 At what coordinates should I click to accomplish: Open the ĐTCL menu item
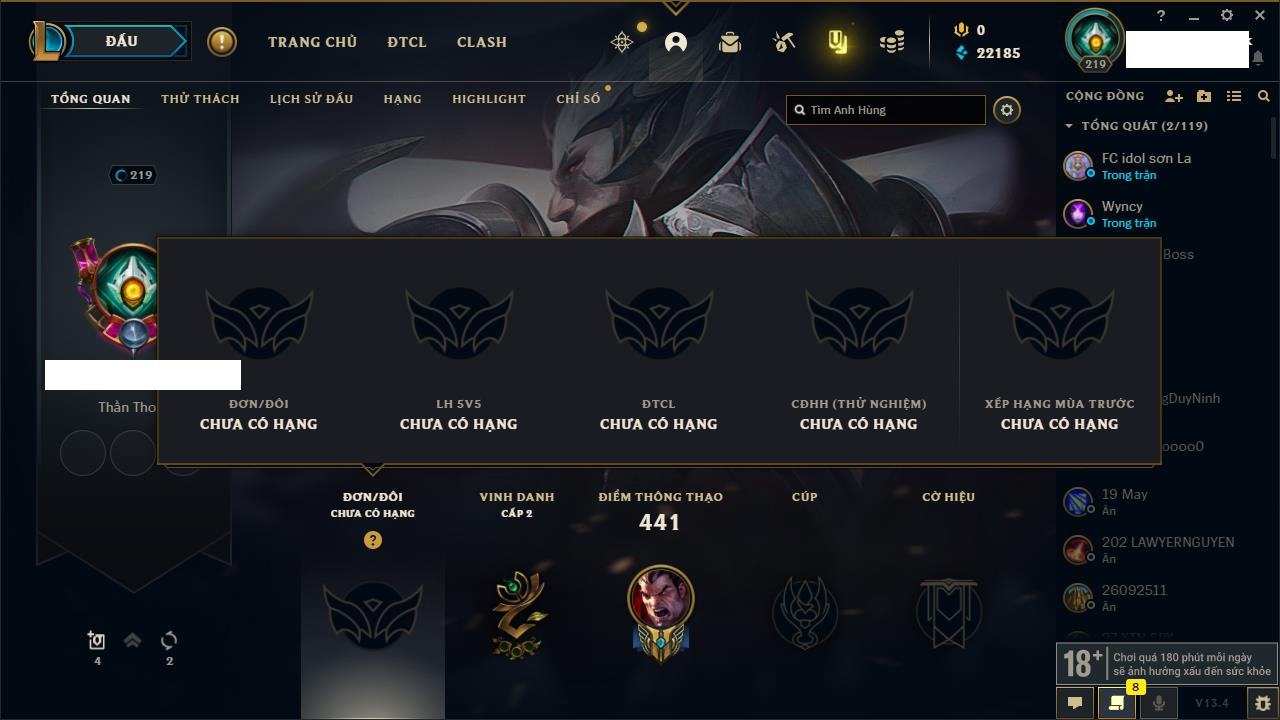407,42
